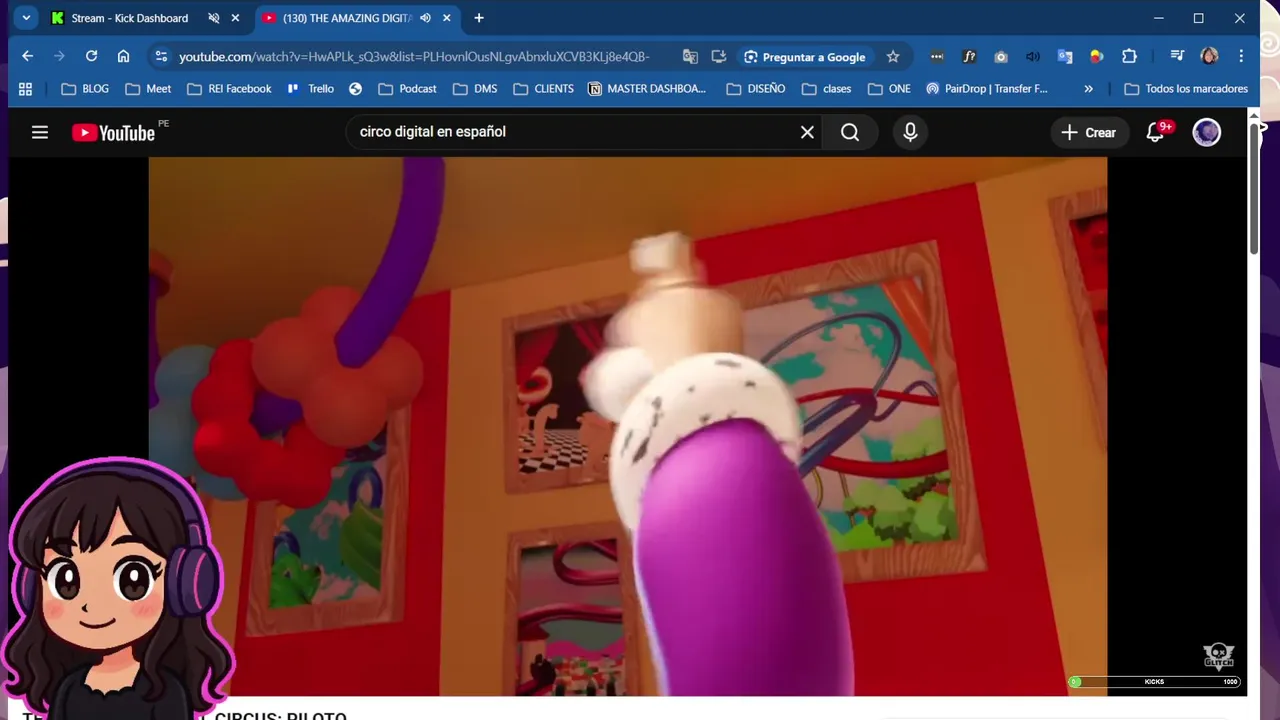Reload the current page

coord(91,56)
